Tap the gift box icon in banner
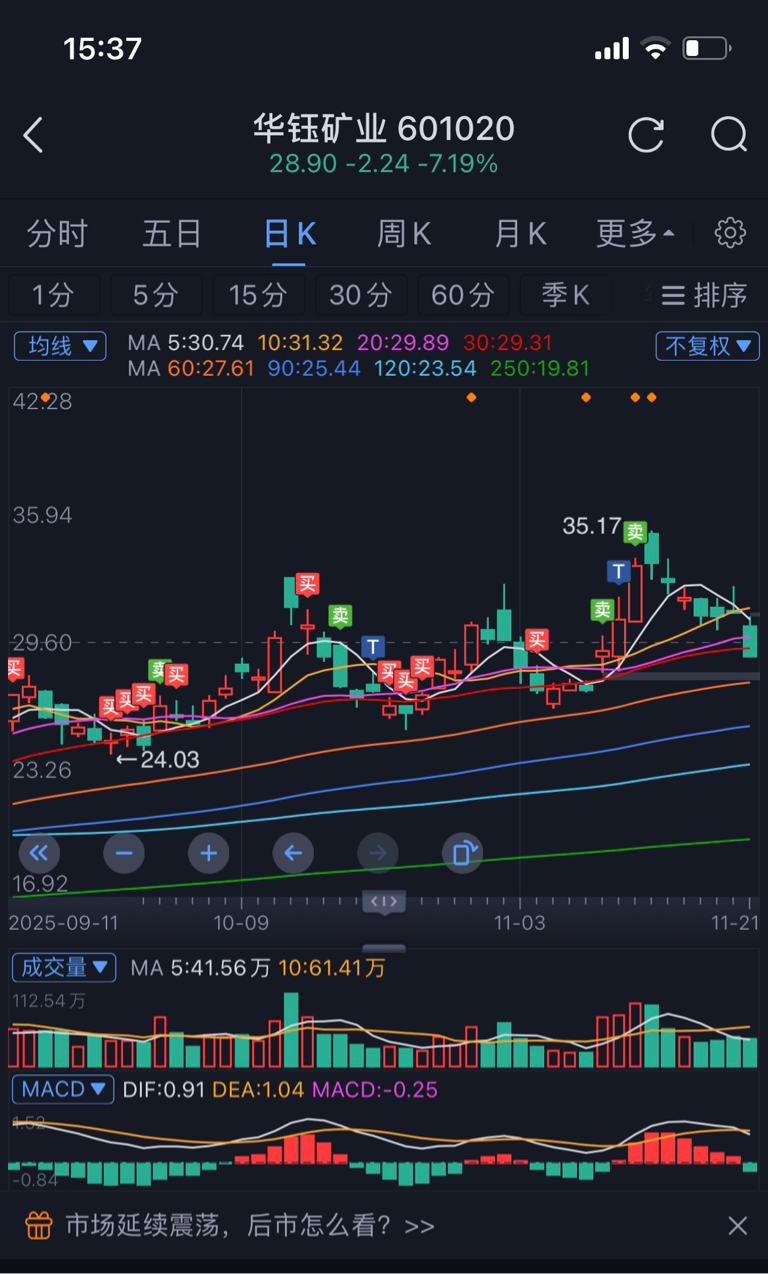768x1274 pixels. 38,1225
